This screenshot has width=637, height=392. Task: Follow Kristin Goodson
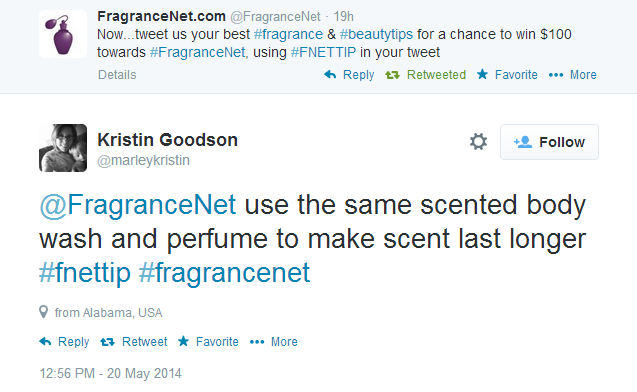point(549,142)
